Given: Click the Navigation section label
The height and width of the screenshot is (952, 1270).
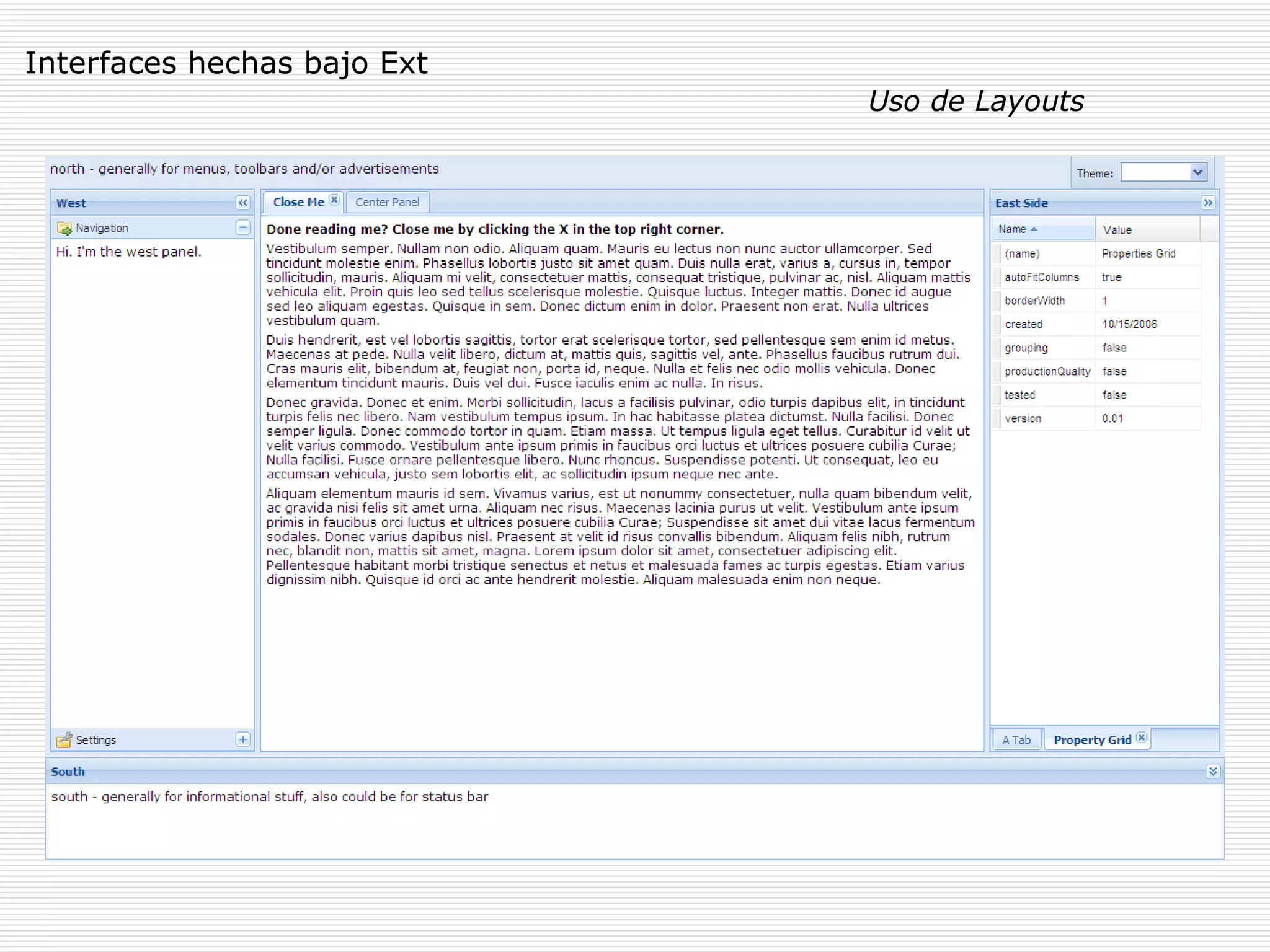Looking at the screenshot, I should pos(102,227).
